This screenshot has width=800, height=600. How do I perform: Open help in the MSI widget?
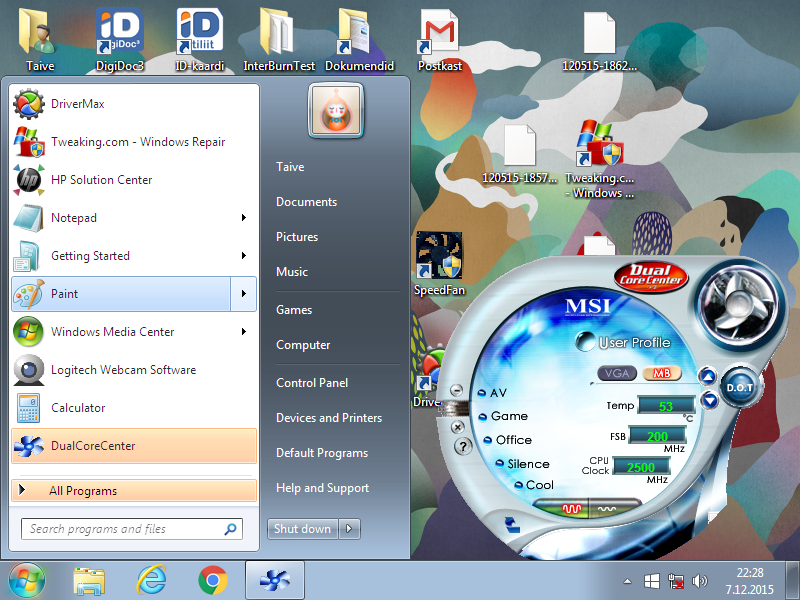tap(463, 447)
